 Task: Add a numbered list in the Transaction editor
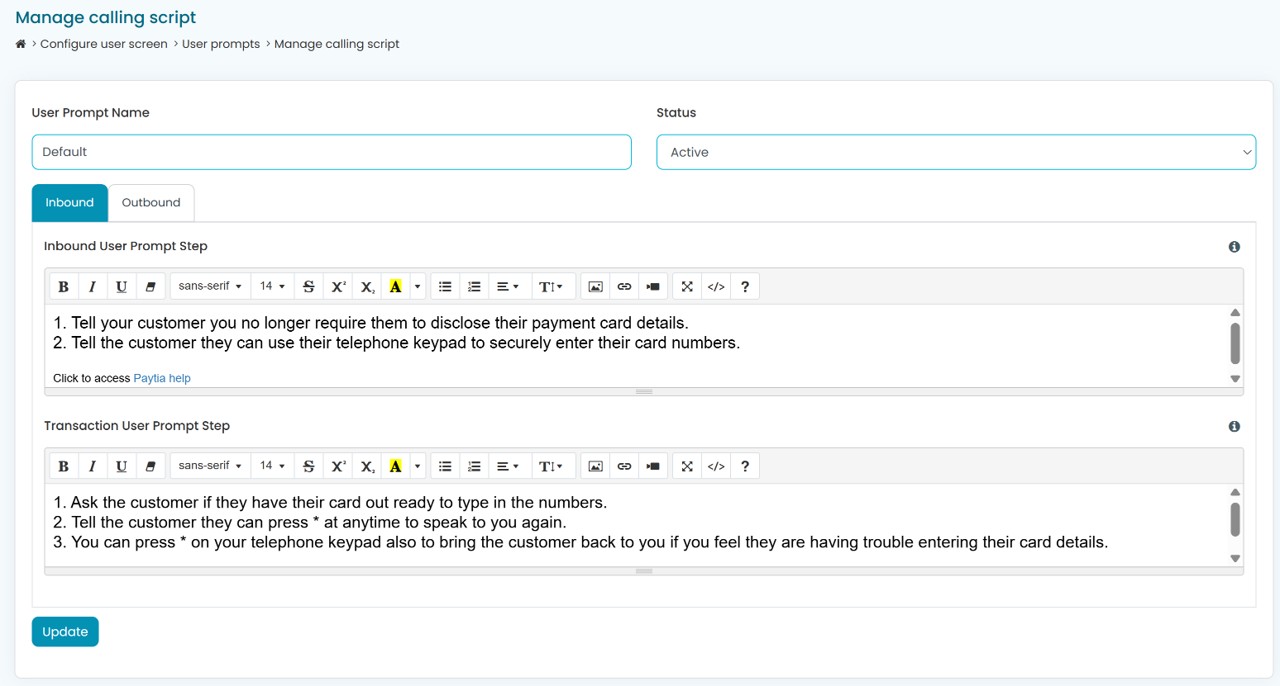474,466
